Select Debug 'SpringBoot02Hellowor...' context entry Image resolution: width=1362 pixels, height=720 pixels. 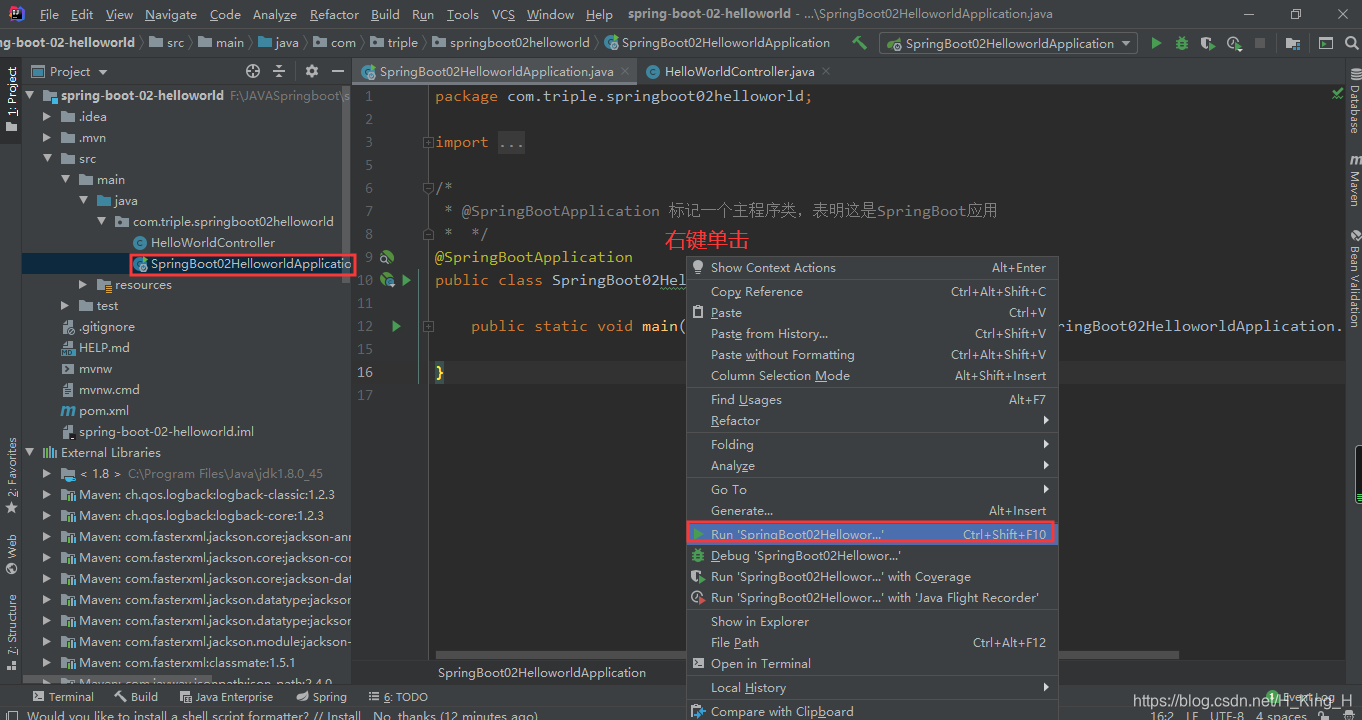pyautogui.click(x=871, y=555)
